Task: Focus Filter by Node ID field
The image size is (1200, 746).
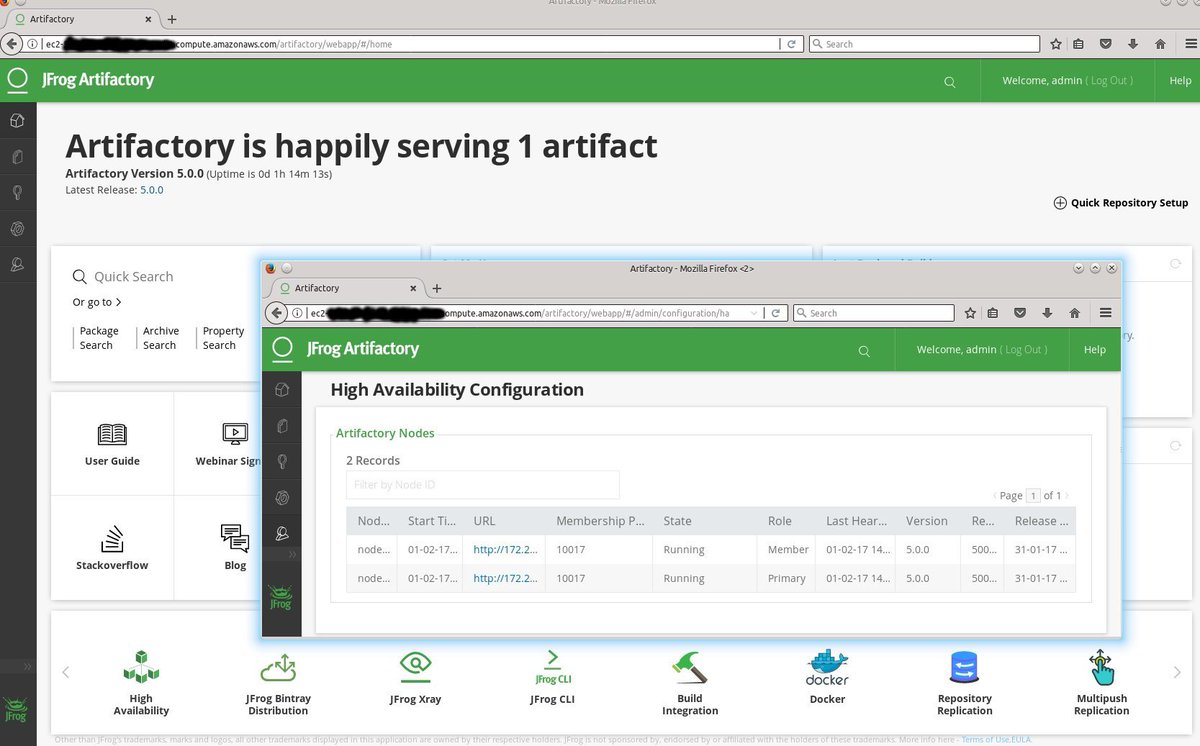Action: coord(483,485)
